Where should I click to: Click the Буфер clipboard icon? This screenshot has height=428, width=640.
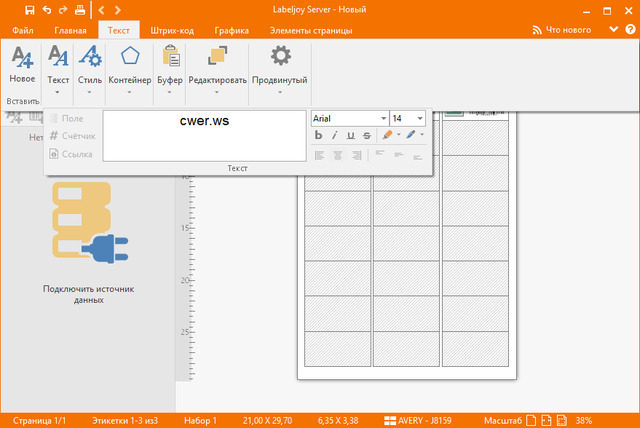click(x=170, y=58)
